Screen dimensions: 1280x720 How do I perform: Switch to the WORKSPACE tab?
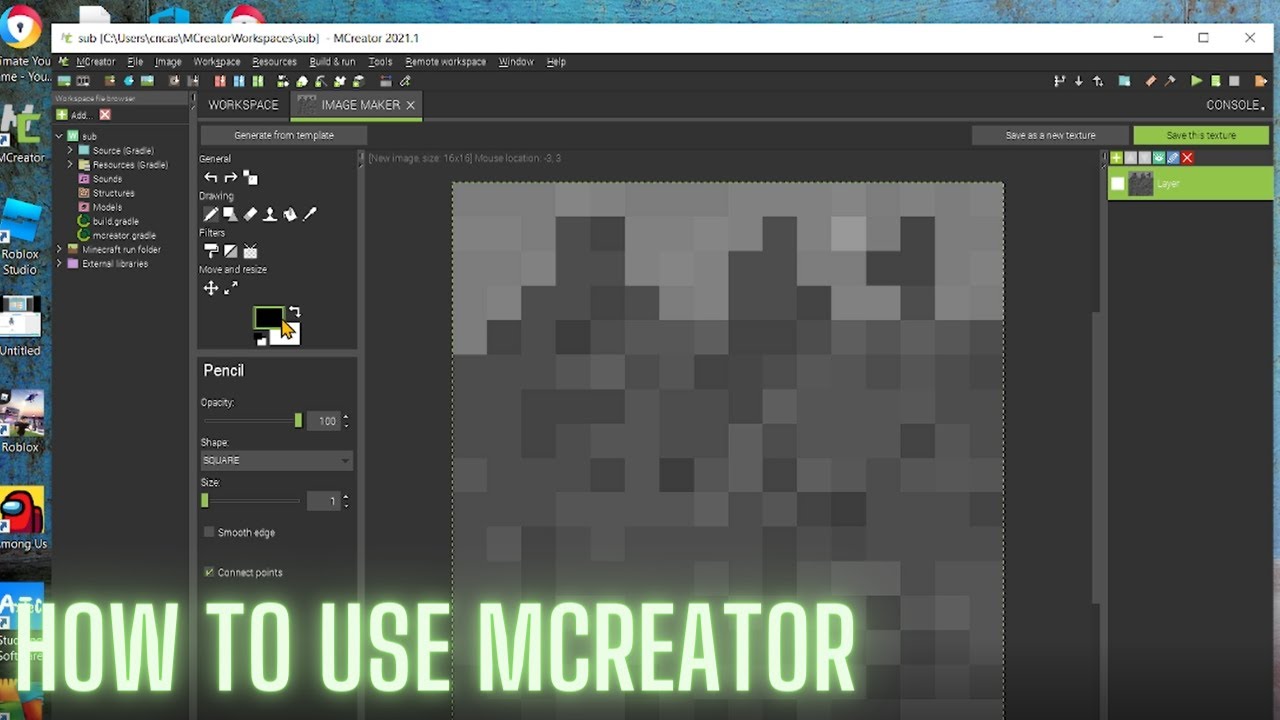tap(243, 105)
